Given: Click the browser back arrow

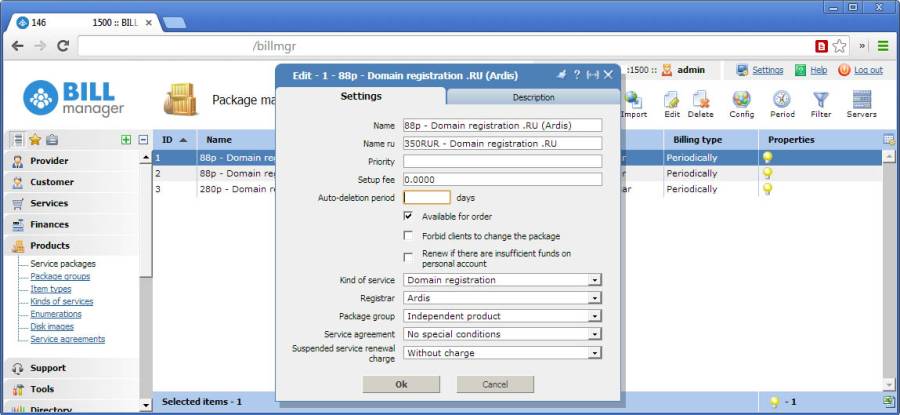Looking at the screenshot, I should coord(18,46).
